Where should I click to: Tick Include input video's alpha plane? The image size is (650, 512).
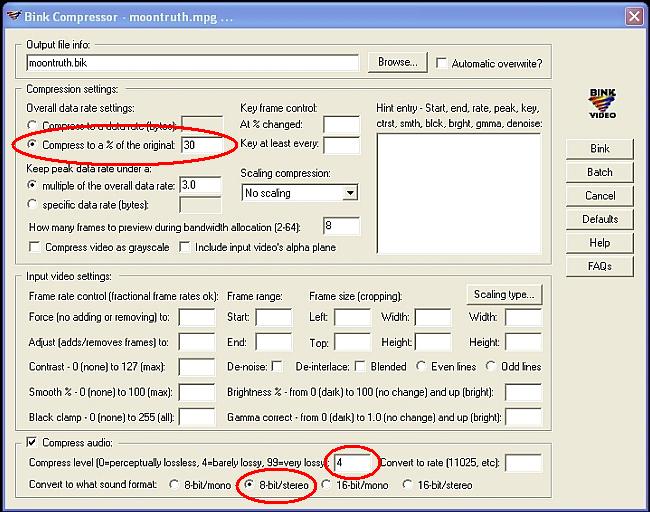[x=184, y=247]
